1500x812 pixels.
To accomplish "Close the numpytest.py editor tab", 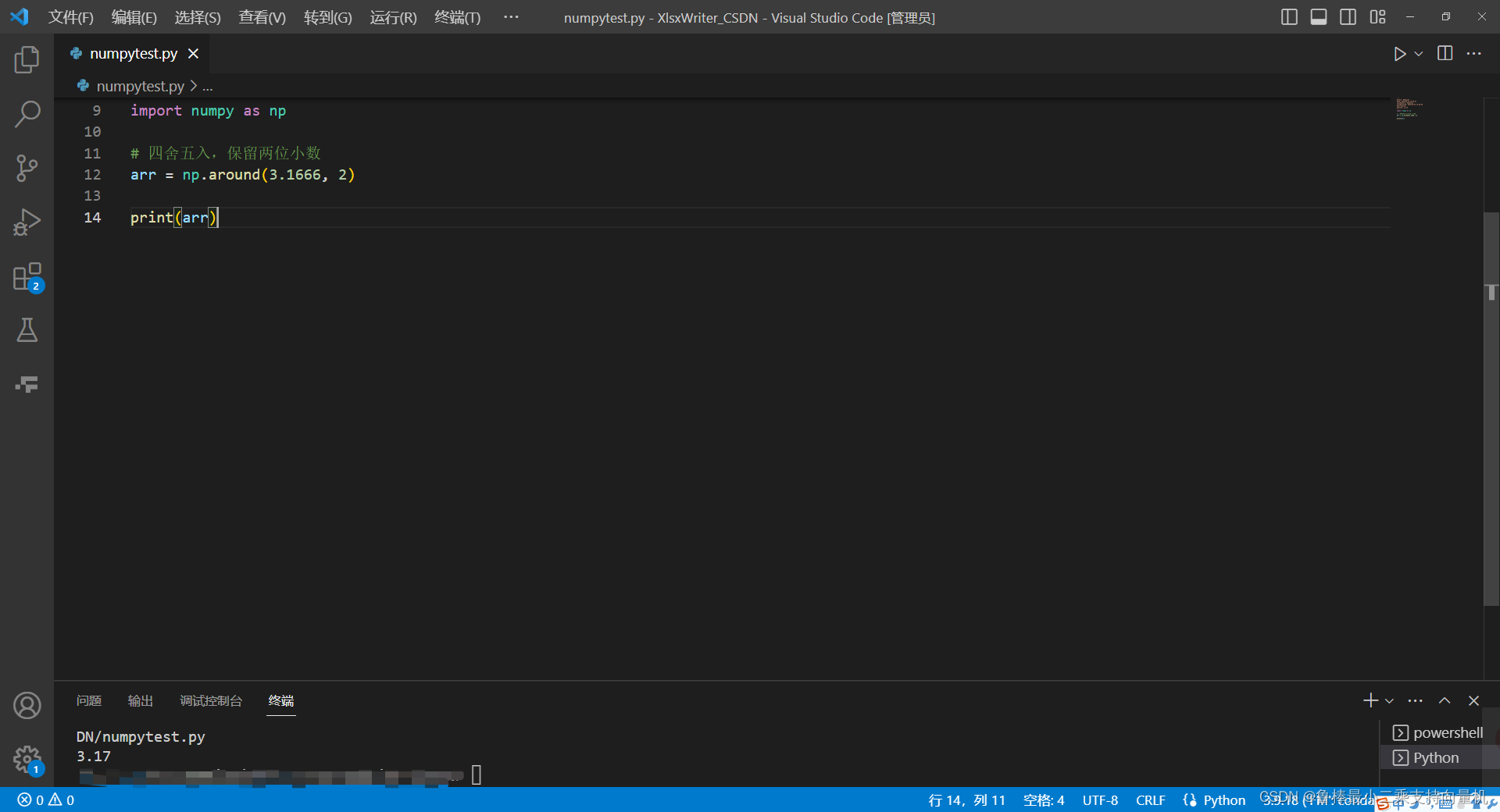I will (x=193, y=53).
